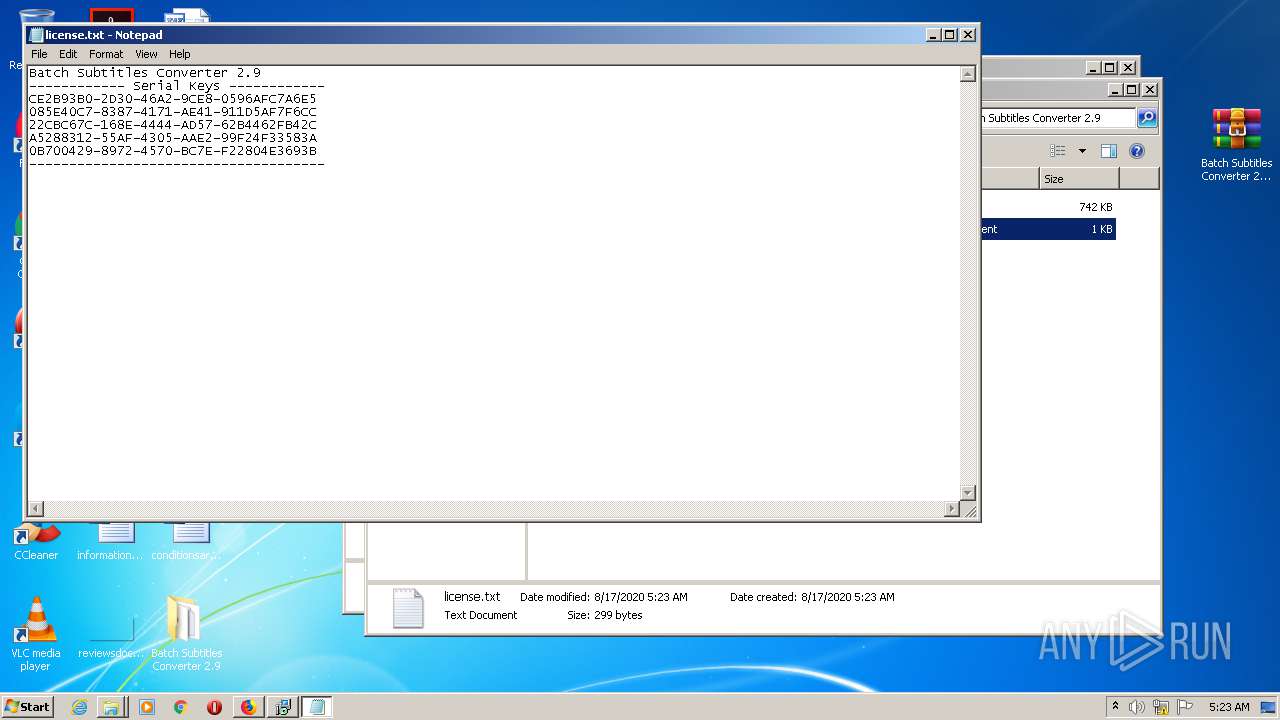Open the View menu in Notepad
The width and height of the screenshot is (1280, 720).
[x=146, y=54]
